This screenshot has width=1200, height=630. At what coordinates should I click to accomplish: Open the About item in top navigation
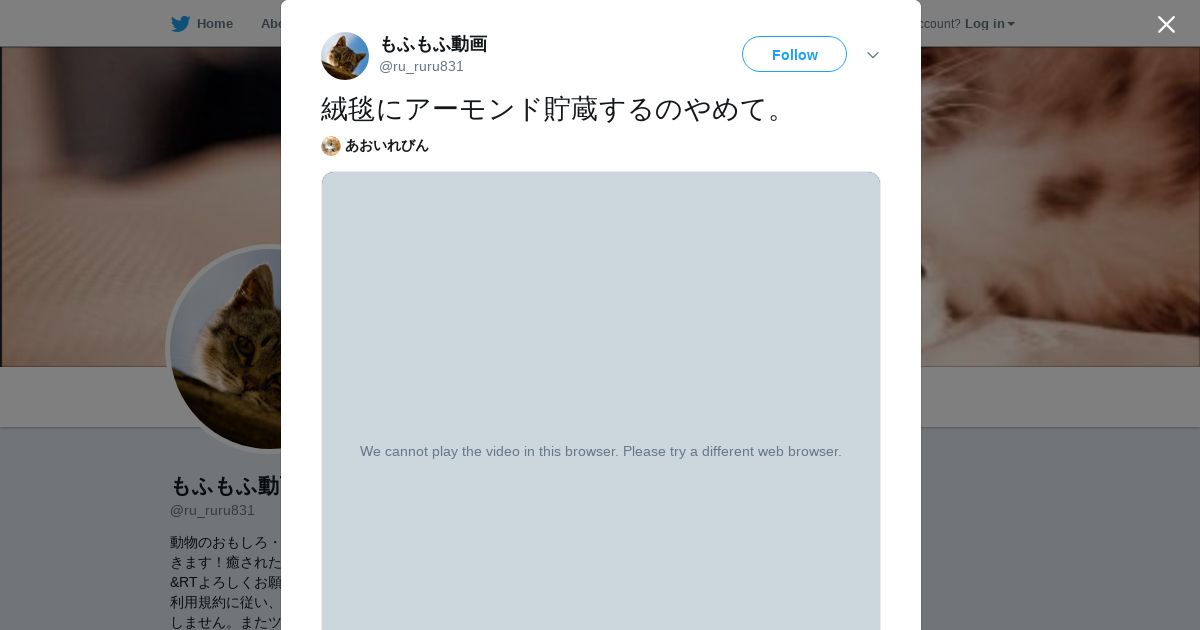pyautogui.click(x=271, y=24)
